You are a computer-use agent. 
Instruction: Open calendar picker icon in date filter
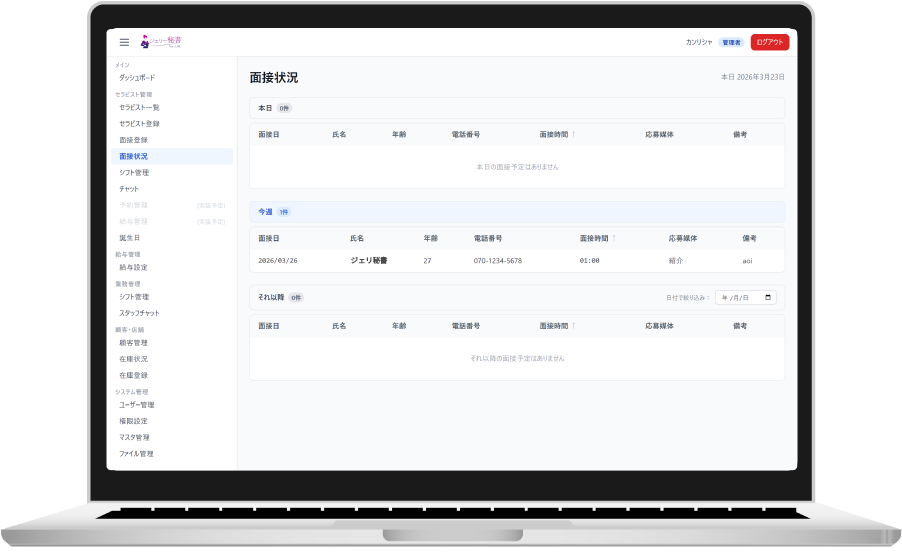(767, 298)
